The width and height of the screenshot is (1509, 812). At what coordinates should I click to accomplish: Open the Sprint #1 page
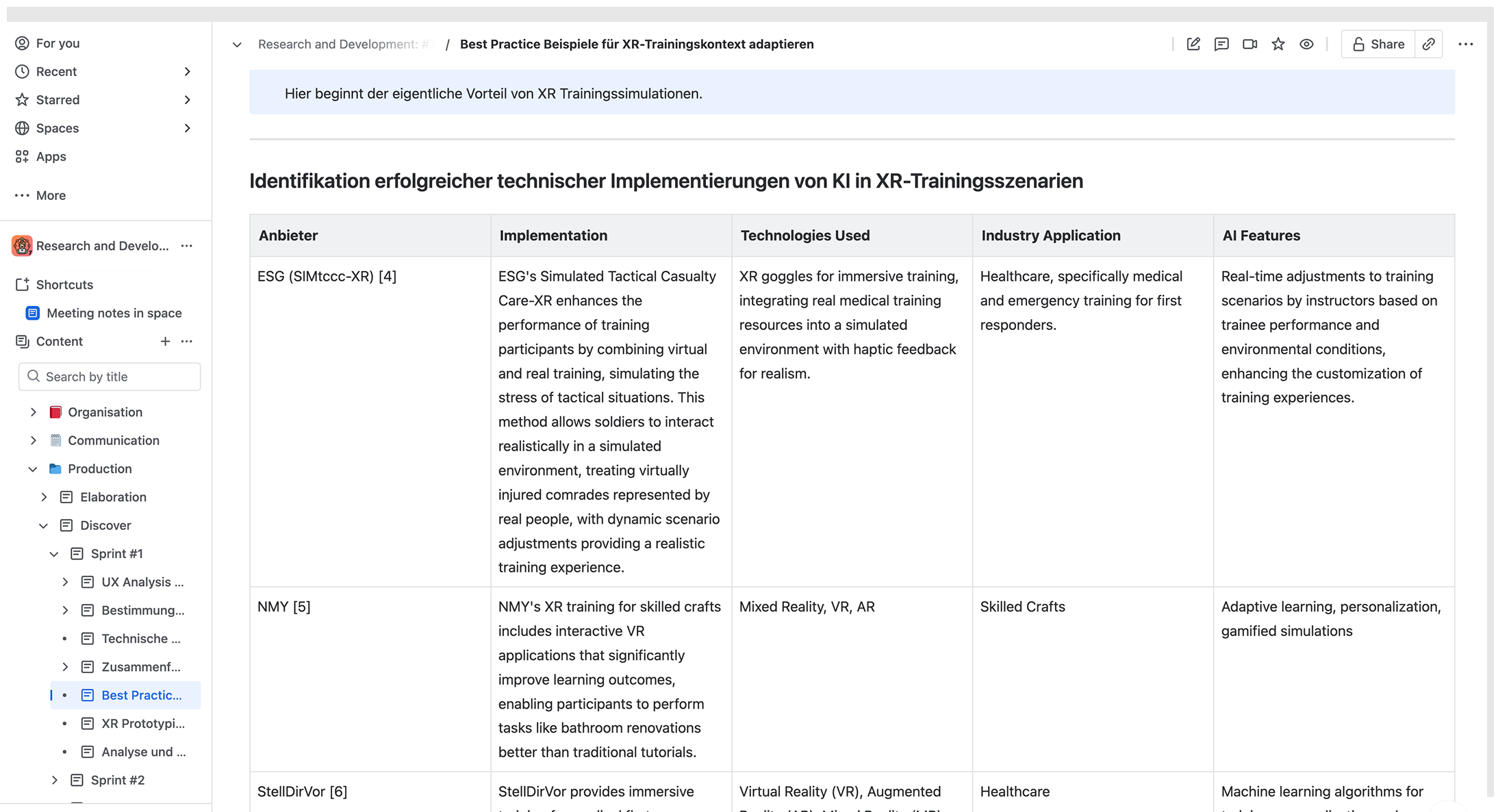pyautogui.click(x=117, y=553)
